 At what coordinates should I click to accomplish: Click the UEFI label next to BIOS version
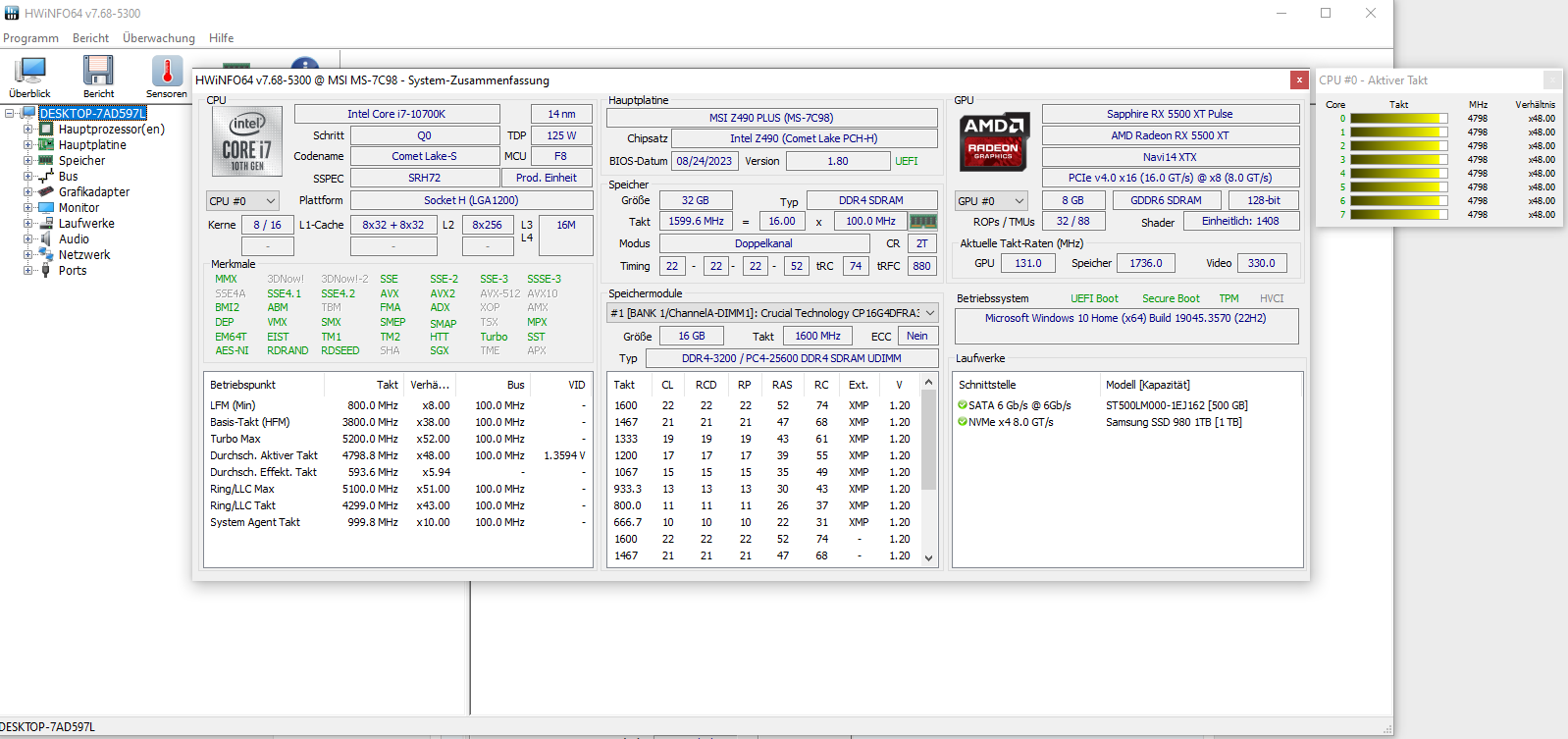[907, 161]
